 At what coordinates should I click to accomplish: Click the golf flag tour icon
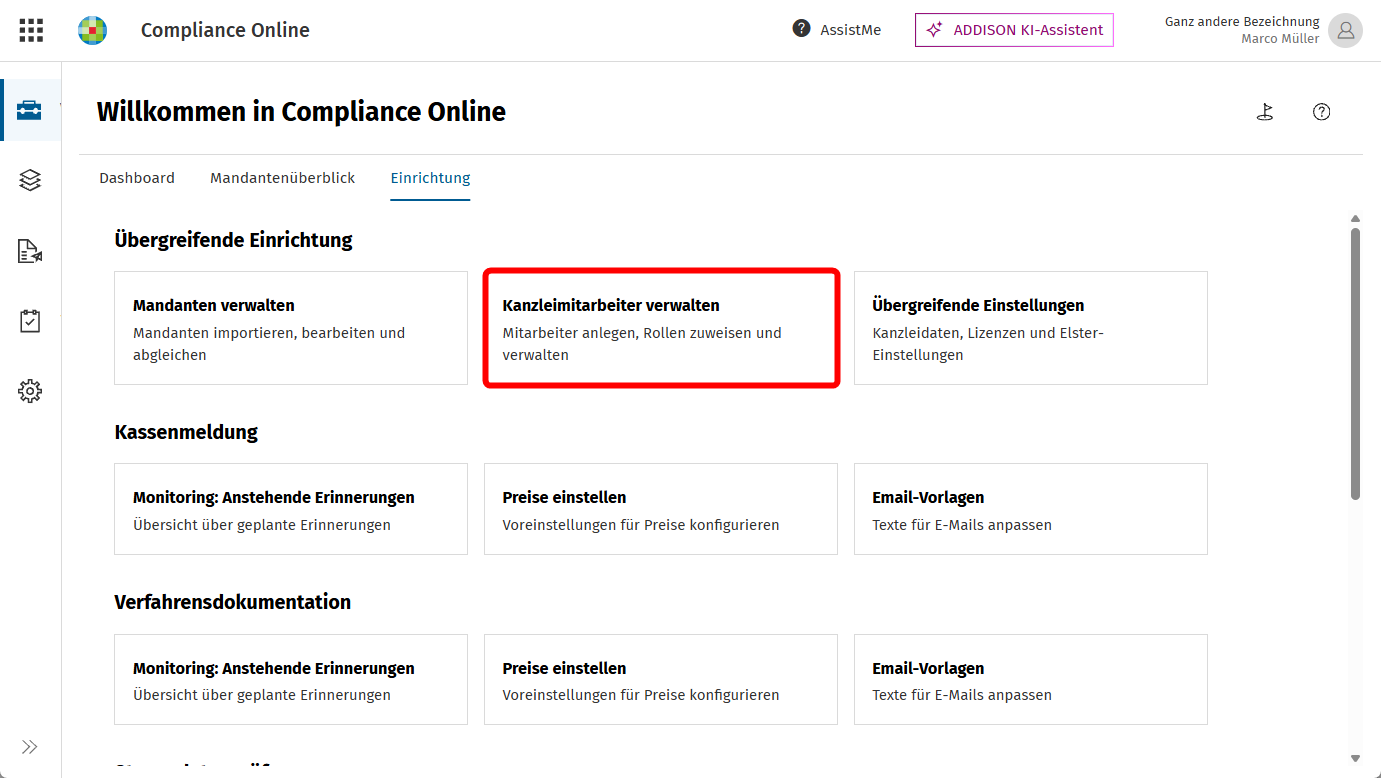(1265, 112)
